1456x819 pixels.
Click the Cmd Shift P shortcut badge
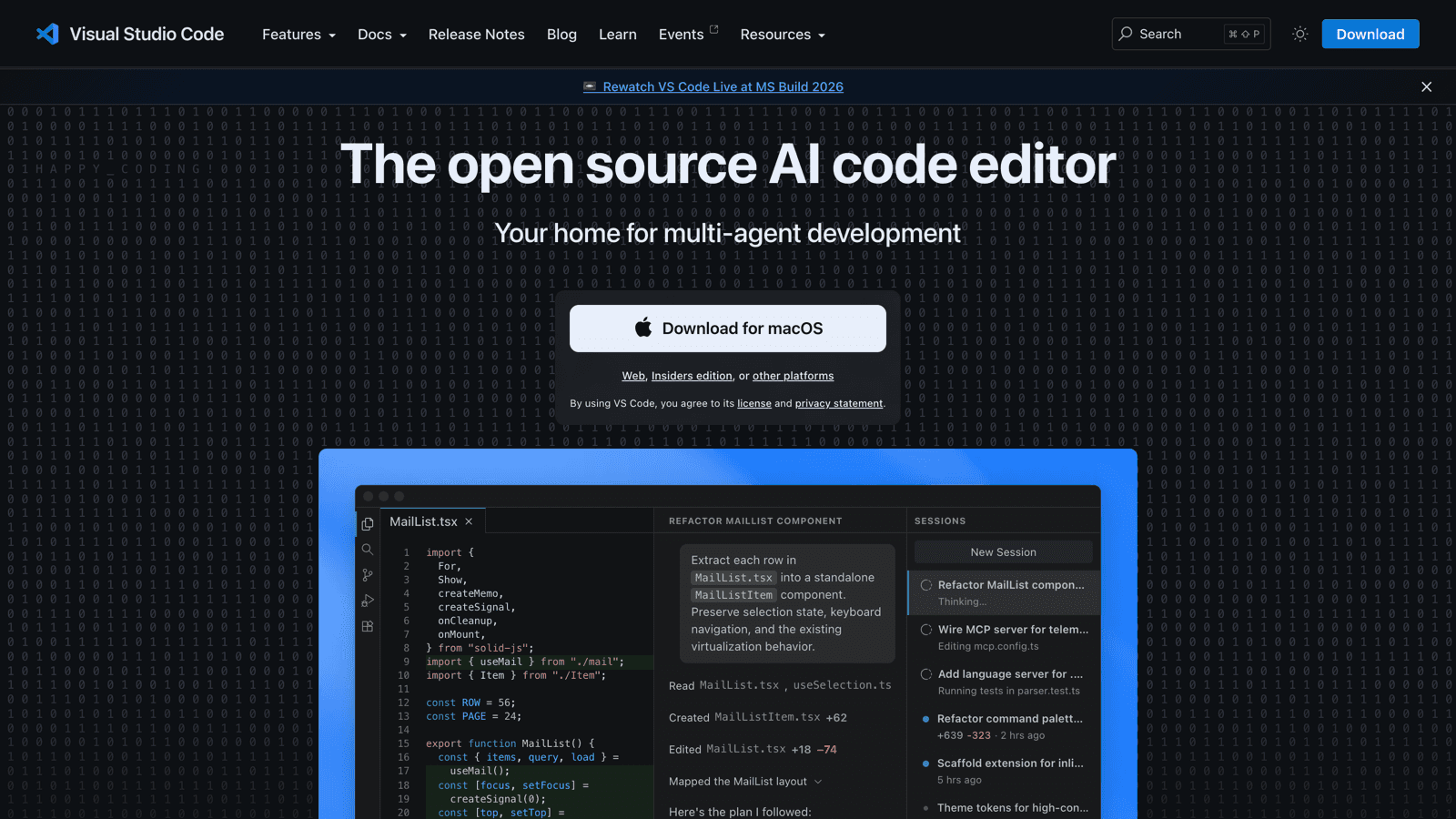[1244, 34]
